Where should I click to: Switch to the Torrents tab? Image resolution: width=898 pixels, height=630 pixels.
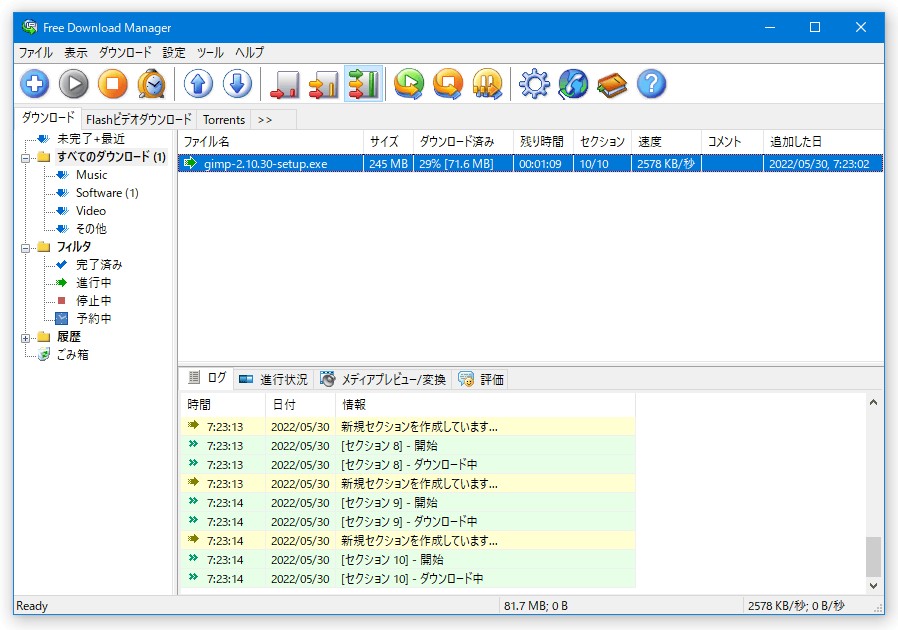[x=224, y=120]
